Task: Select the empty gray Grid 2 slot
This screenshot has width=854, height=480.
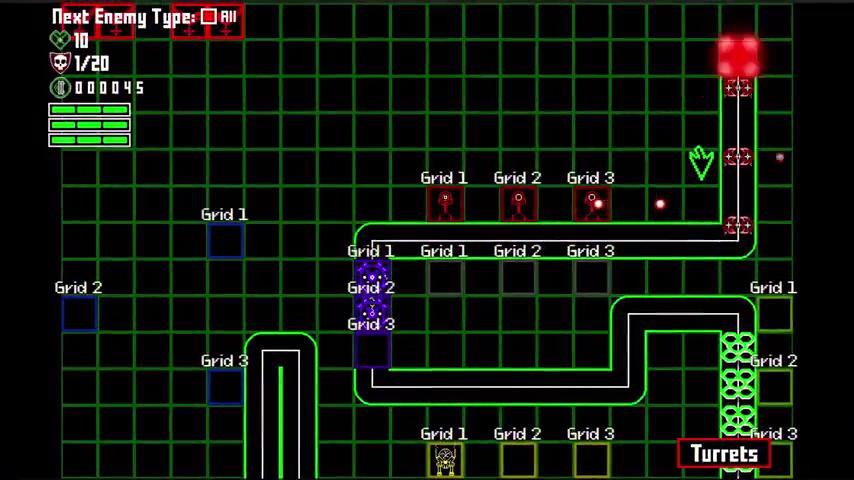Action: point(518,278)
